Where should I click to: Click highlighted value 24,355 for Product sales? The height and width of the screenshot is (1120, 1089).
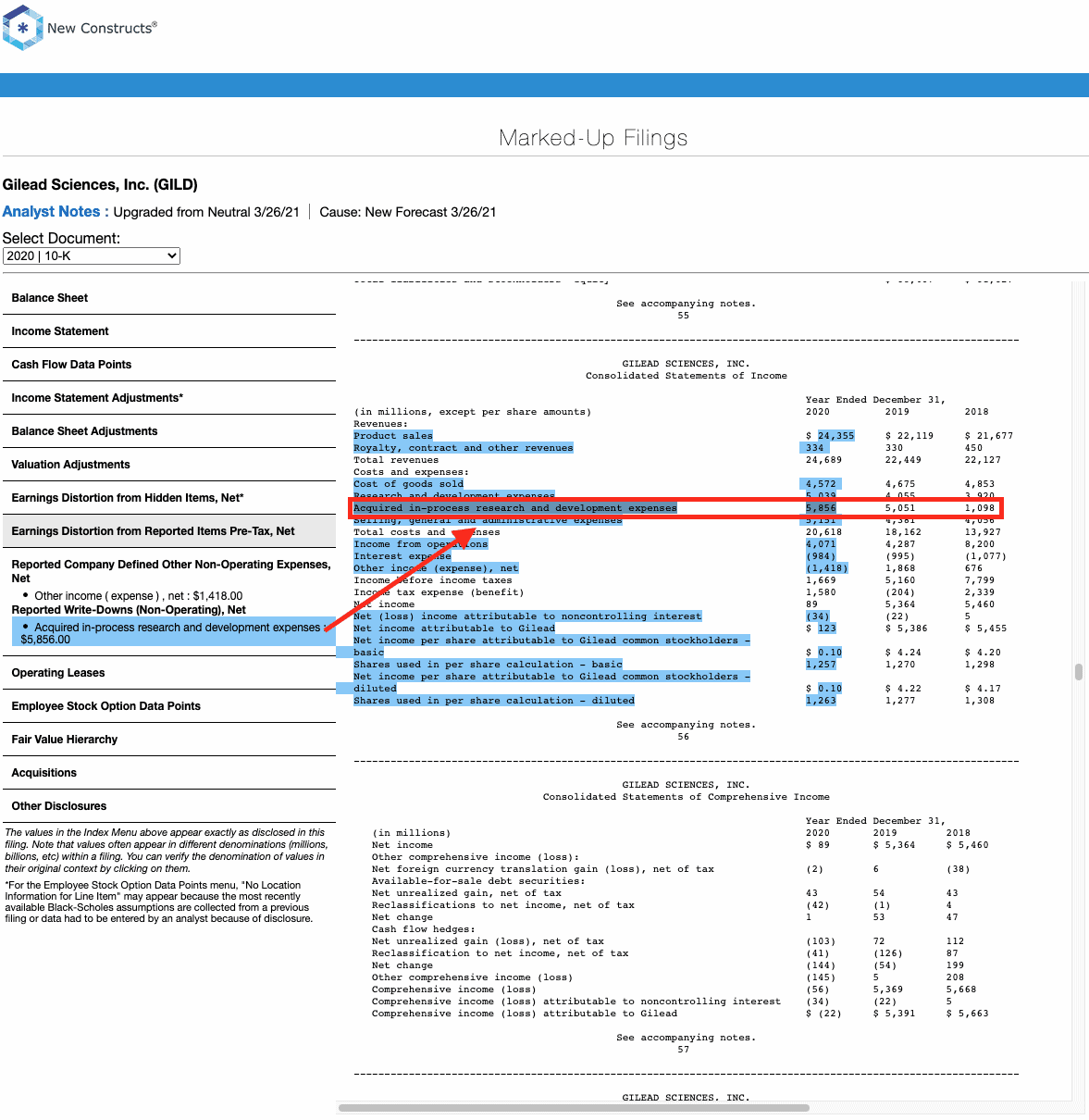(835, 436)
